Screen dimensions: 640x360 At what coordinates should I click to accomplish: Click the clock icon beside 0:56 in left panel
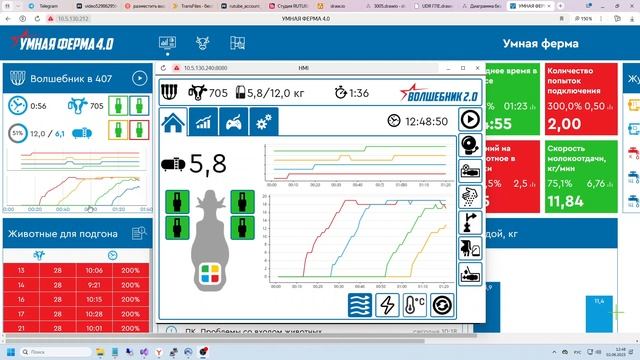pos(18,106)
